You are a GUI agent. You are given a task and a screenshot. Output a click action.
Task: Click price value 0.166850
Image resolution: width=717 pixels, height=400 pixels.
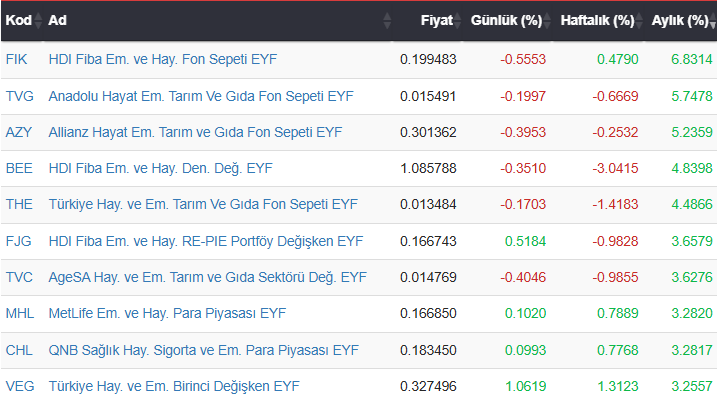point(428,314)
